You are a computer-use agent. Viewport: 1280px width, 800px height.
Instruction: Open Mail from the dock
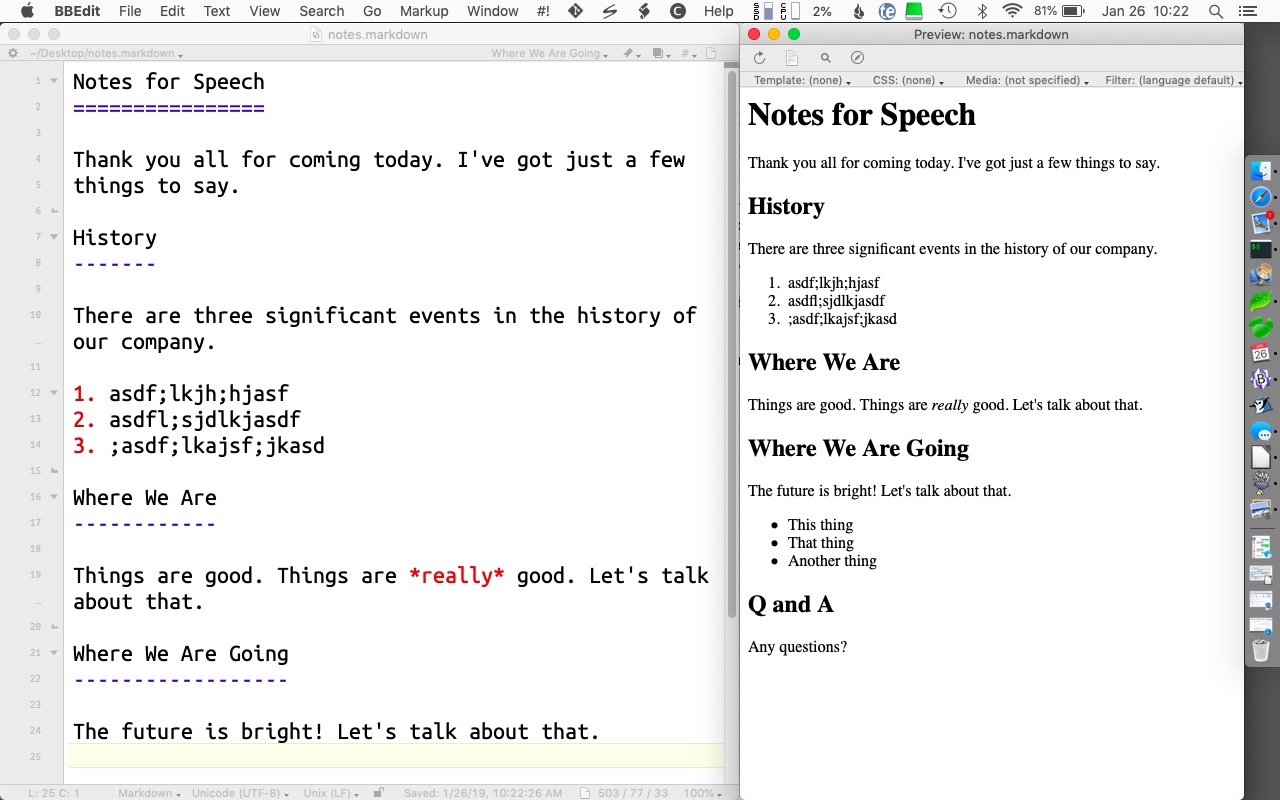click(x=1261, y=222)
